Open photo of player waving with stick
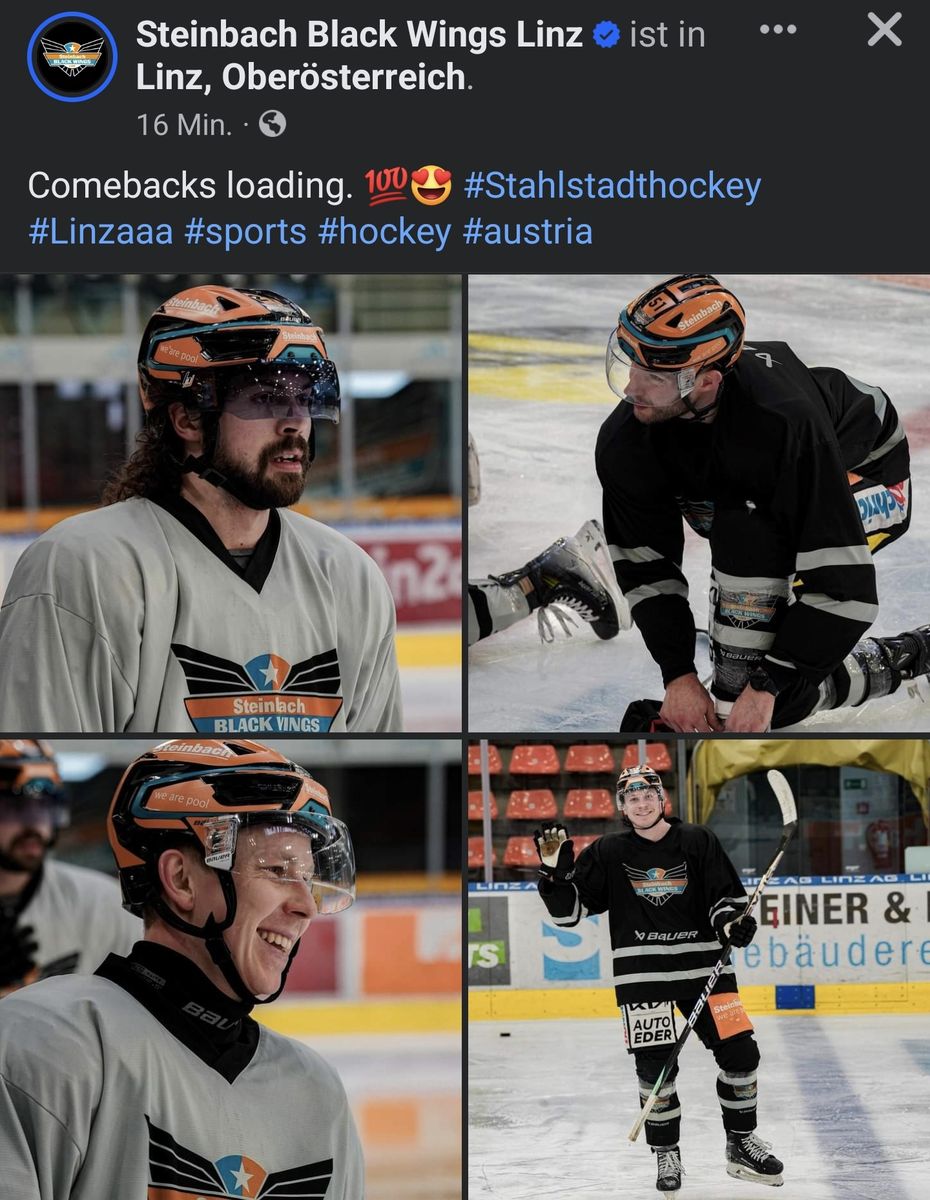The image size is (930, 1200). [x=699, y=969]
